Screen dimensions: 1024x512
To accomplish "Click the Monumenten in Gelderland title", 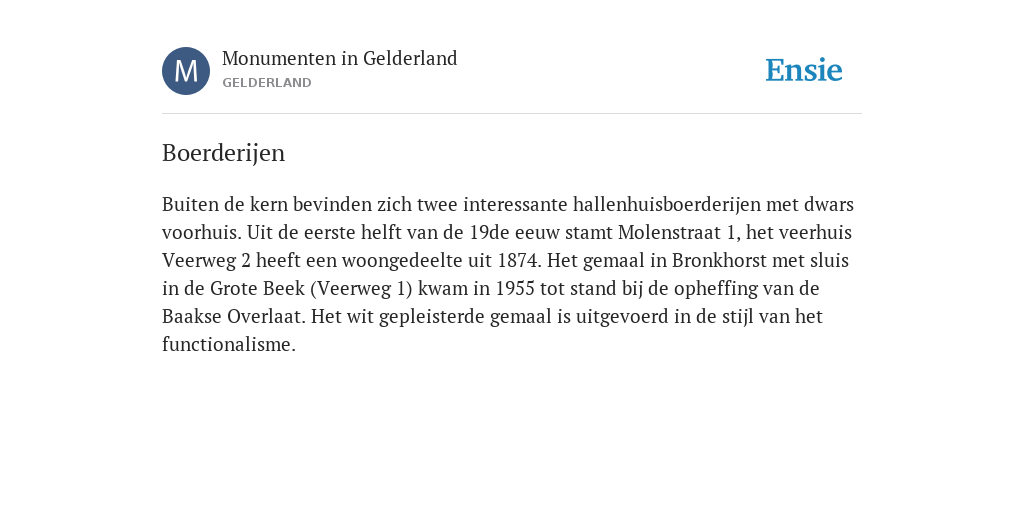I will coord(340,58).
